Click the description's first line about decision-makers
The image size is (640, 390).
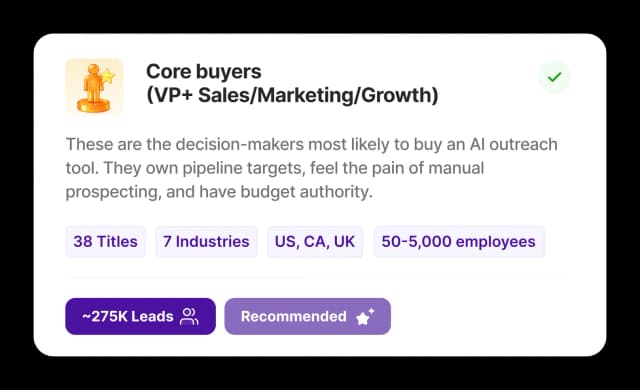pos(311,144)
